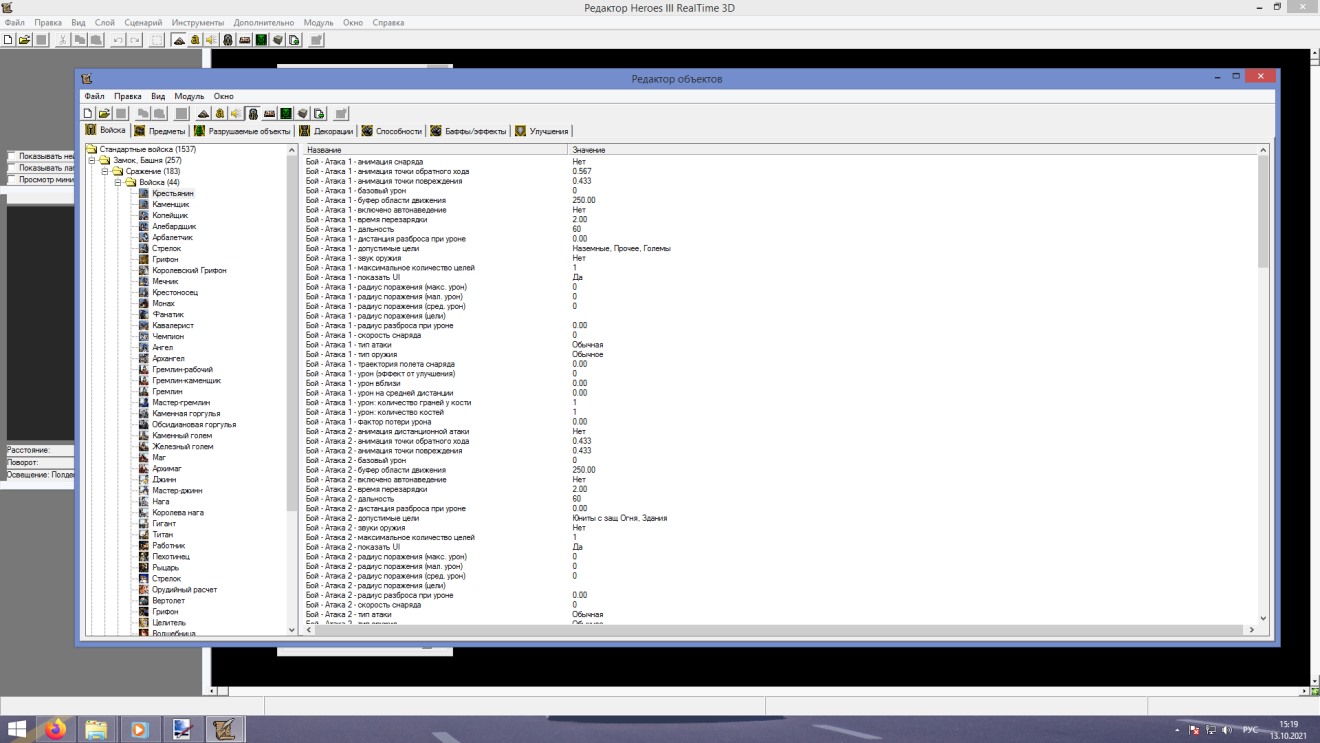This screenshot has height=743, width=1320.
Task: Select the Титан unit in the tree
Action: tap(162, 534)
